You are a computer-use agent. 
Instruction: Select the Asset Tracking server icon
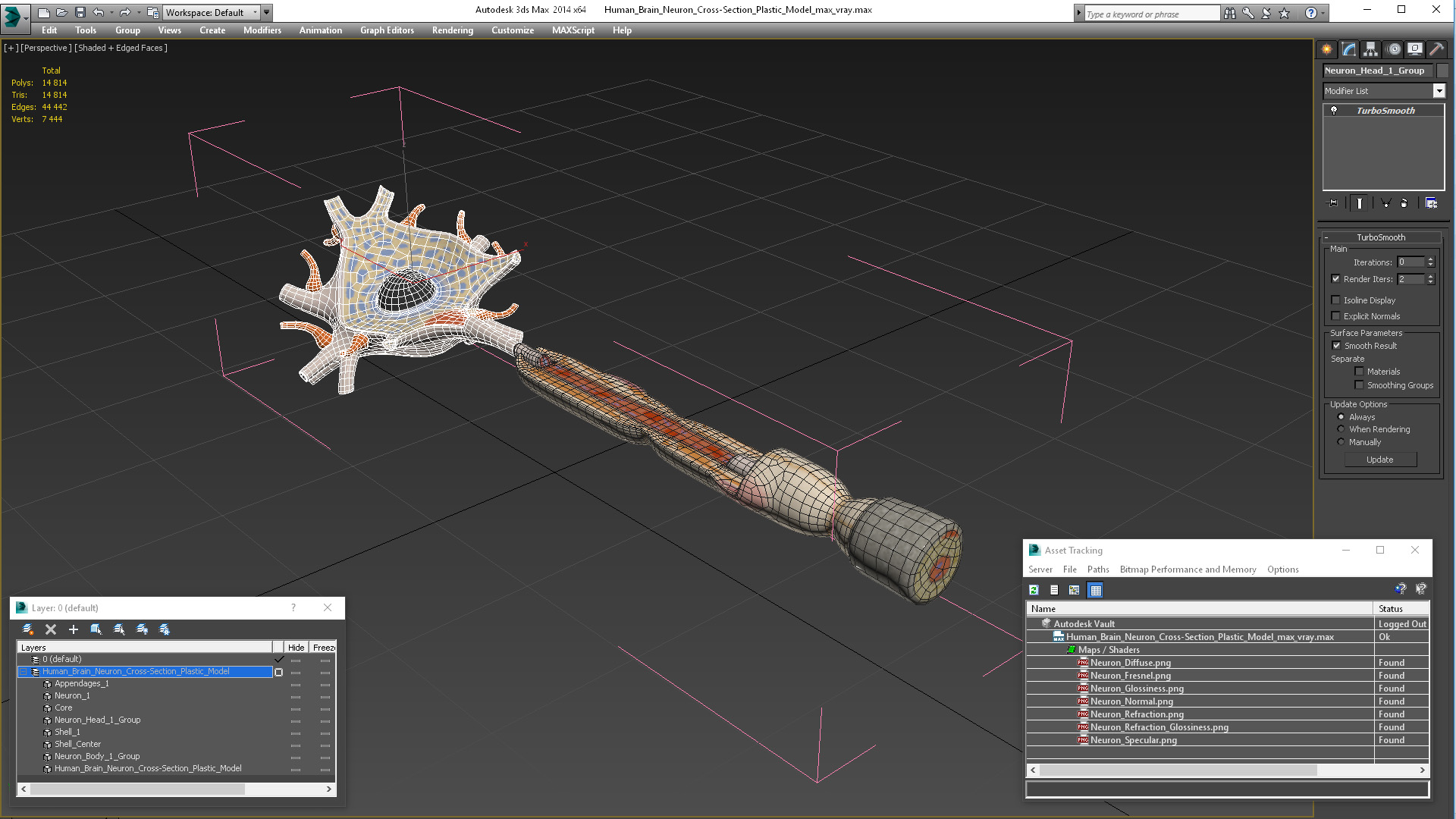(x=1040, y=569)
